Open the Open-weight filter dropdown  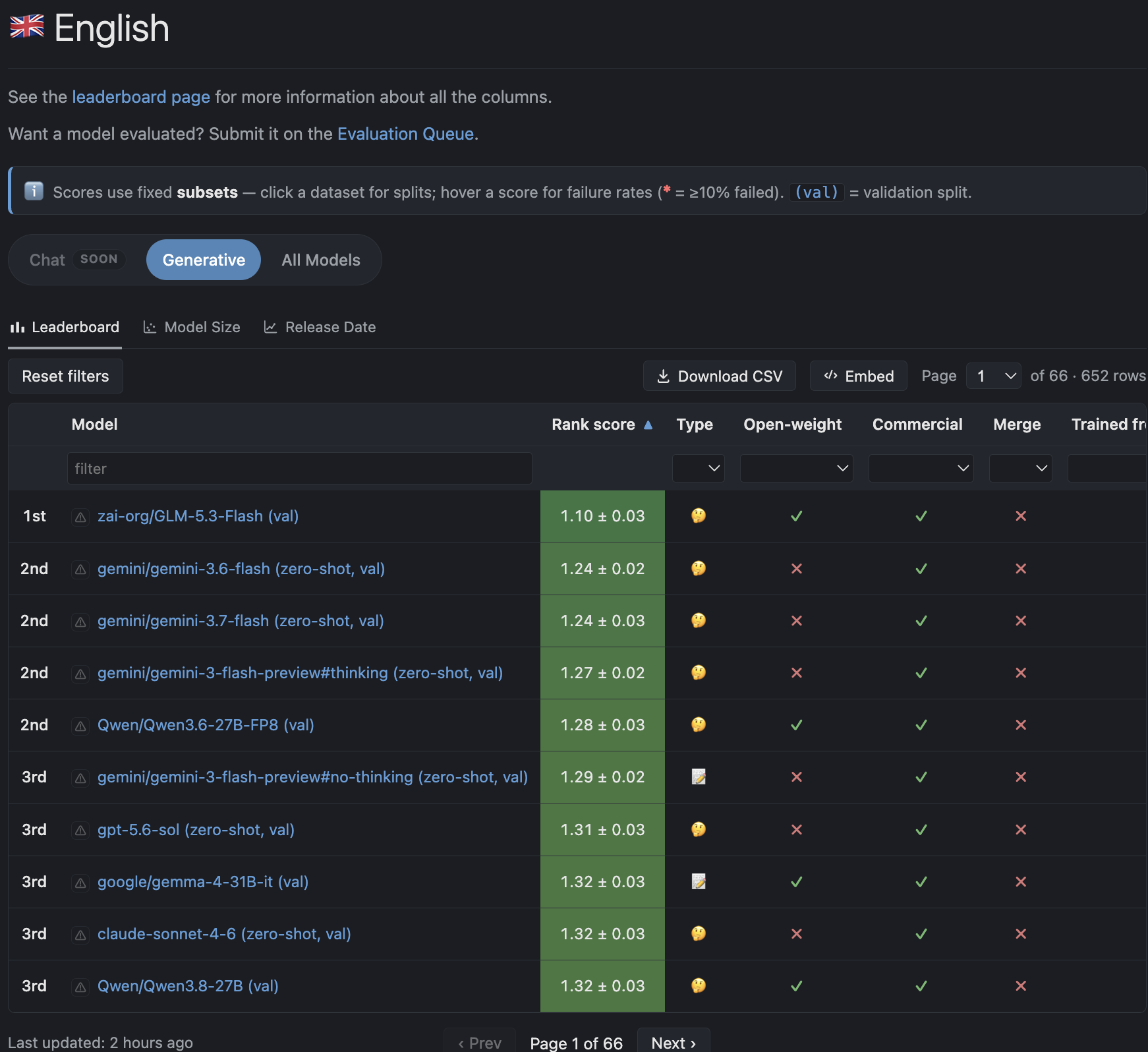coord(797,469)
